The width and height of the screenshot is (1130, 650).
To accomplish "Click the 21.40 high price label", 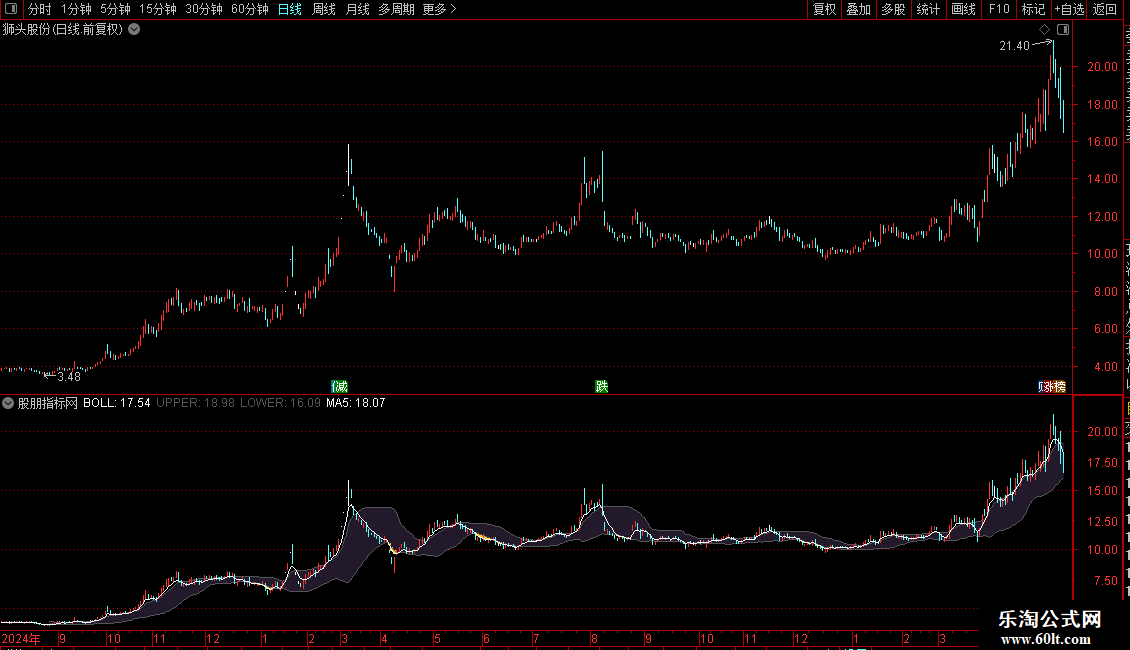I will (1015, 46).
